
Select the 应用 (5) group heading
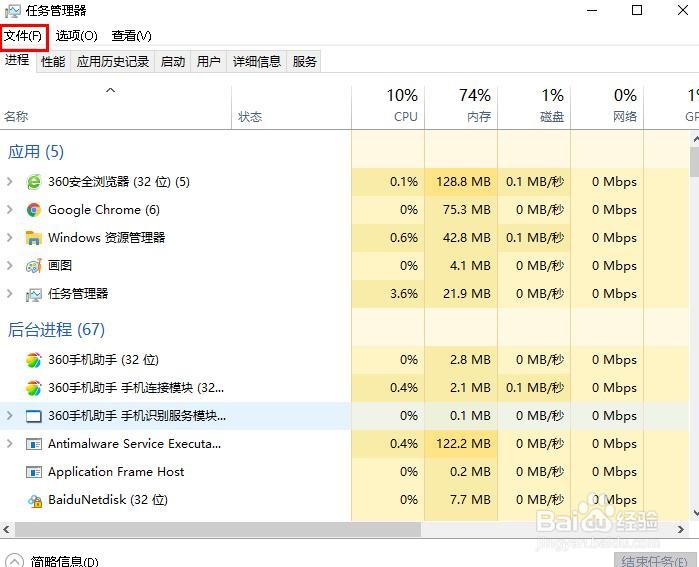36,152
